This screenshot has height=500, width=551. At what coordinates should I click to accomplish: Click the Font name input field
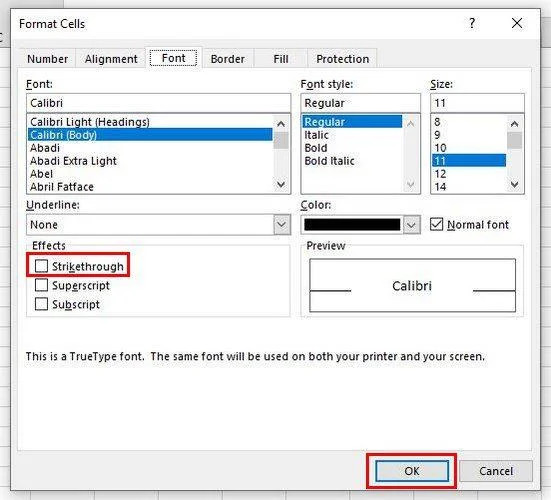coord(158,103)
